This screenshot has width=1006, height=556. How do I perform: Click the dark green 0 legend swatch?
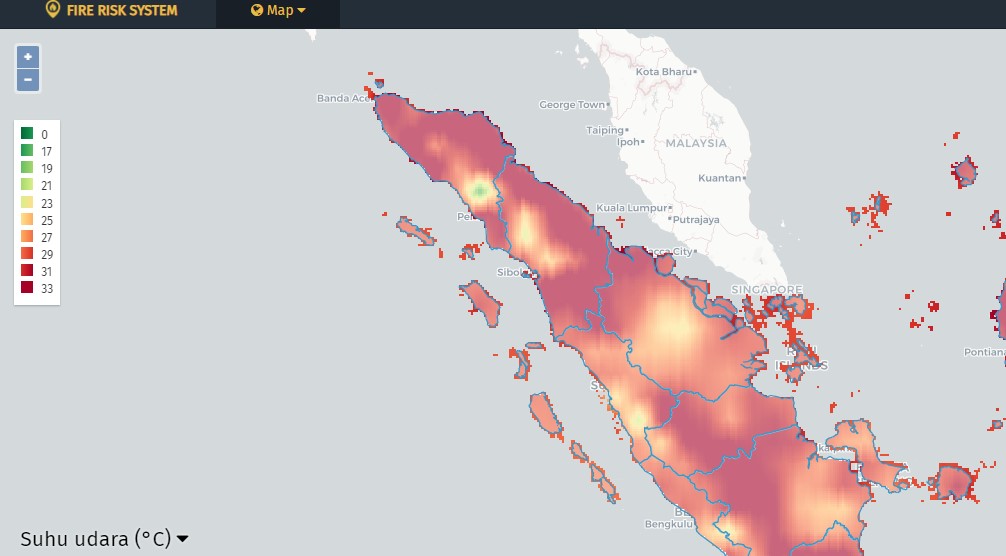coord(27,133)
